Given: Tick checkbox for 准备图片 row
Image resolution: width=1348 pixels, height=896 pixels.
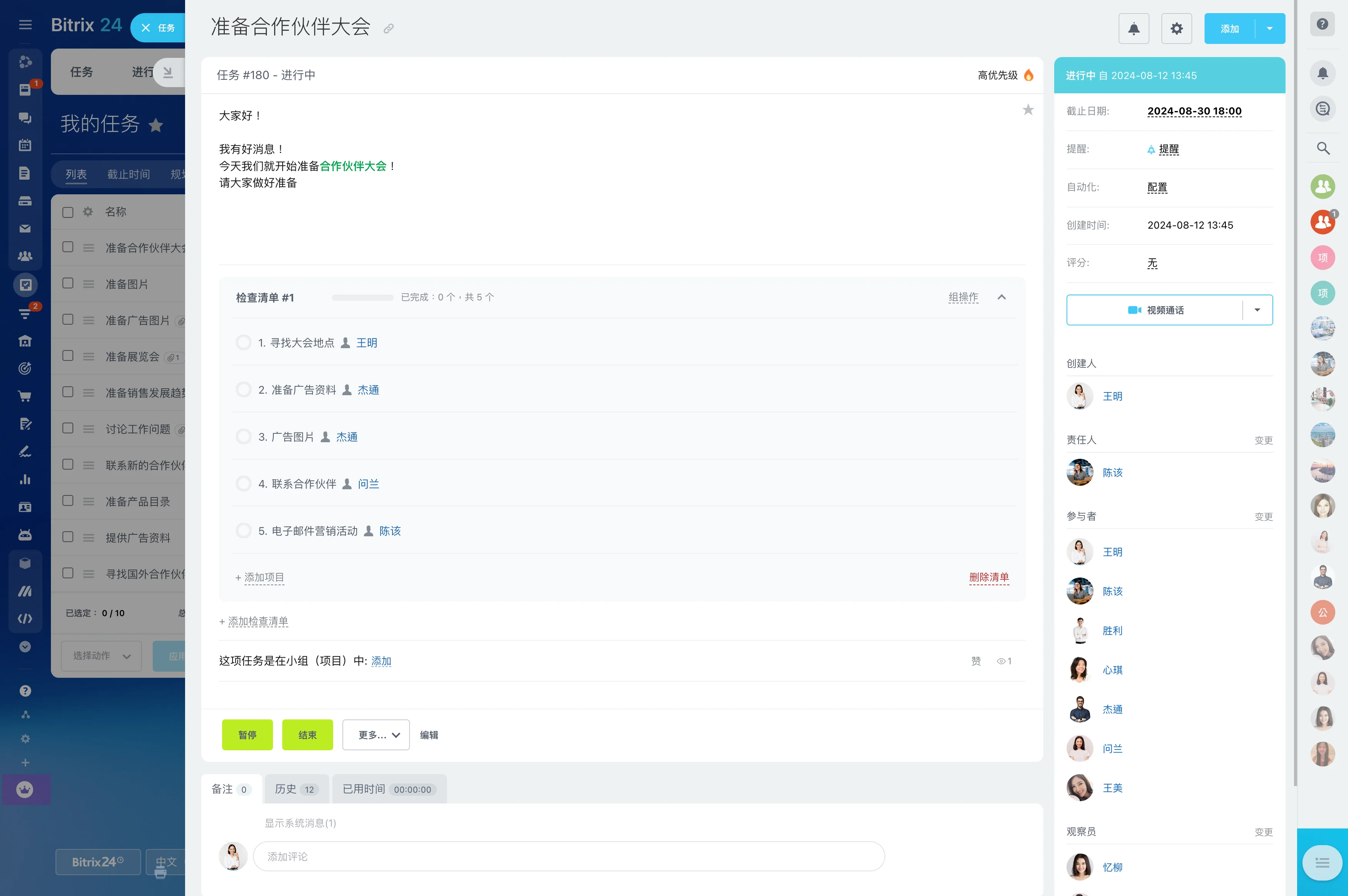Looking at the screenshot, I should [68, 283].
